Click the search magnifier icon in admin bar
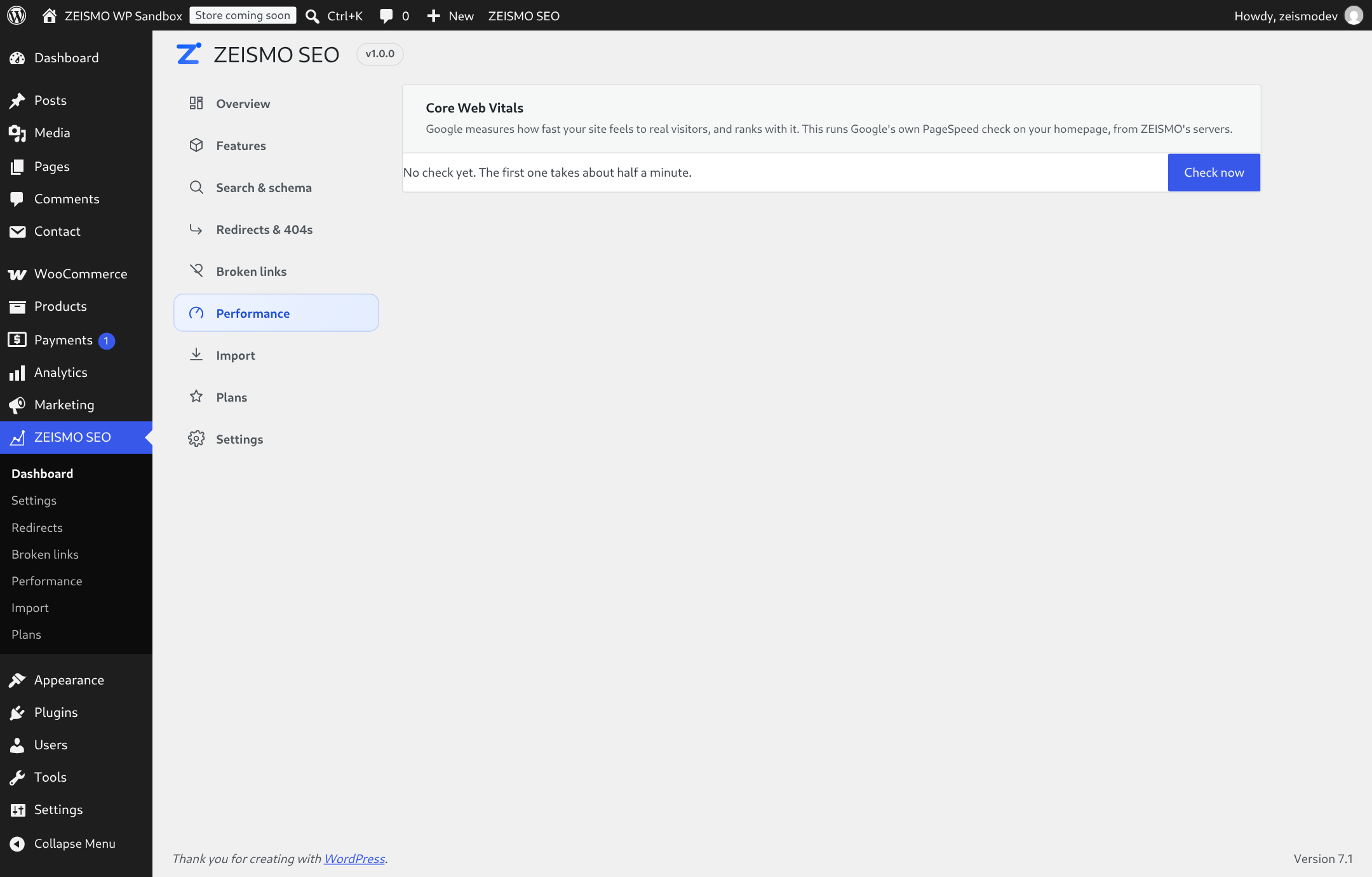This screenshot has width=1372, height=877. (x=312, y=16)
